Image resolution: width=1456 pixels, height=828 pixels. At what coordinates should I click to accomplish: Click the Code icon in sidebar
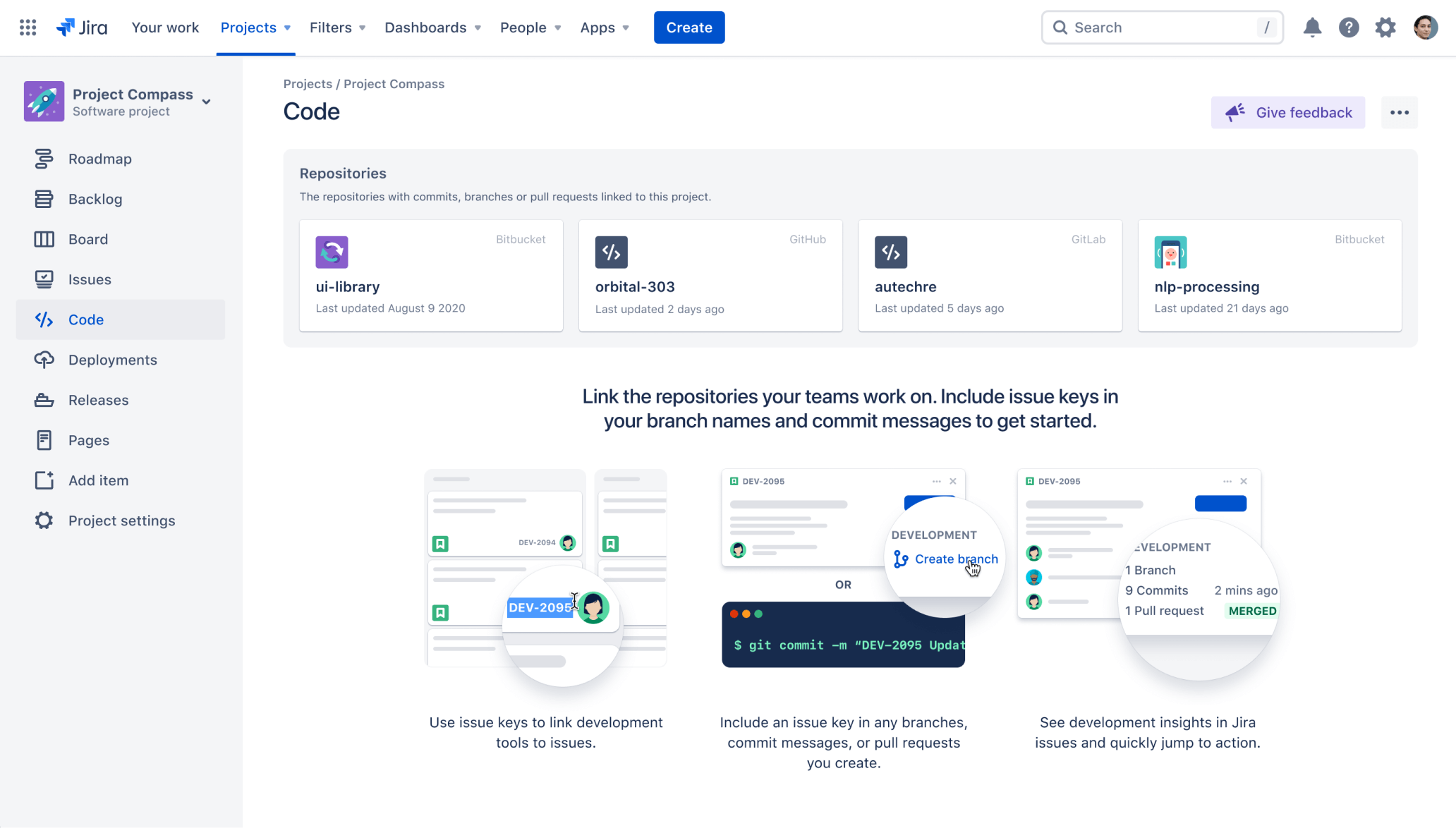(x=44, y=319)
